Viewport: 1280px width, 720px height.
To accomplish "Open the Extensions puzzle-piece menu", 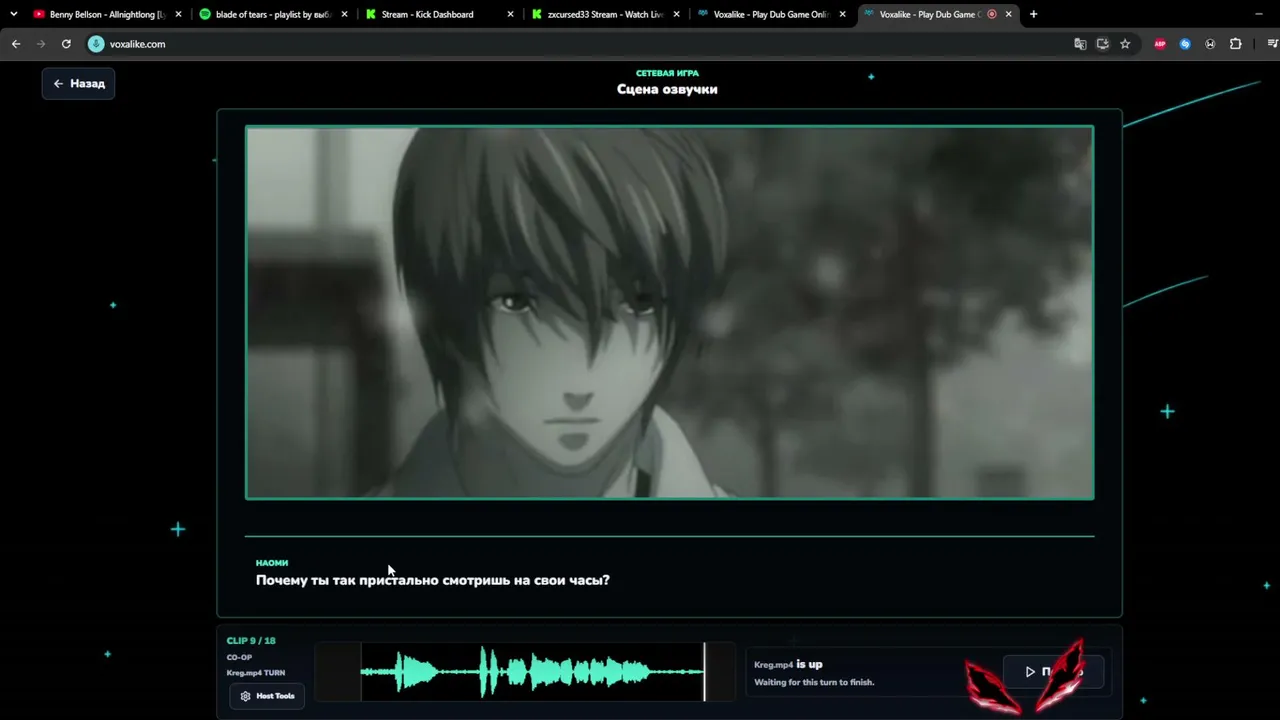I will pos(1236,44).
